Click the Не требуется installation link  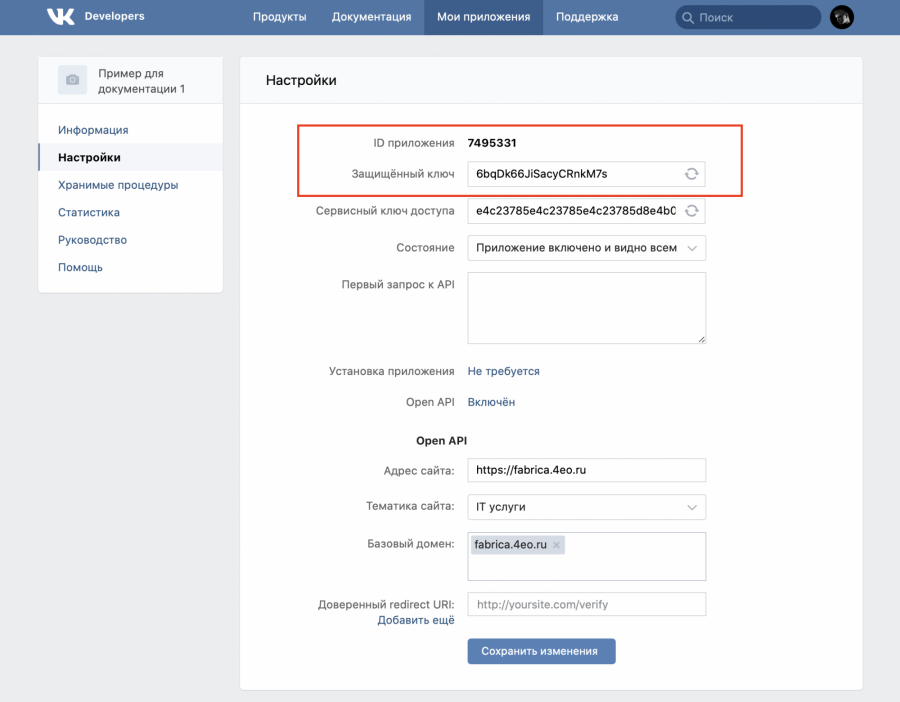click(503, 371)
